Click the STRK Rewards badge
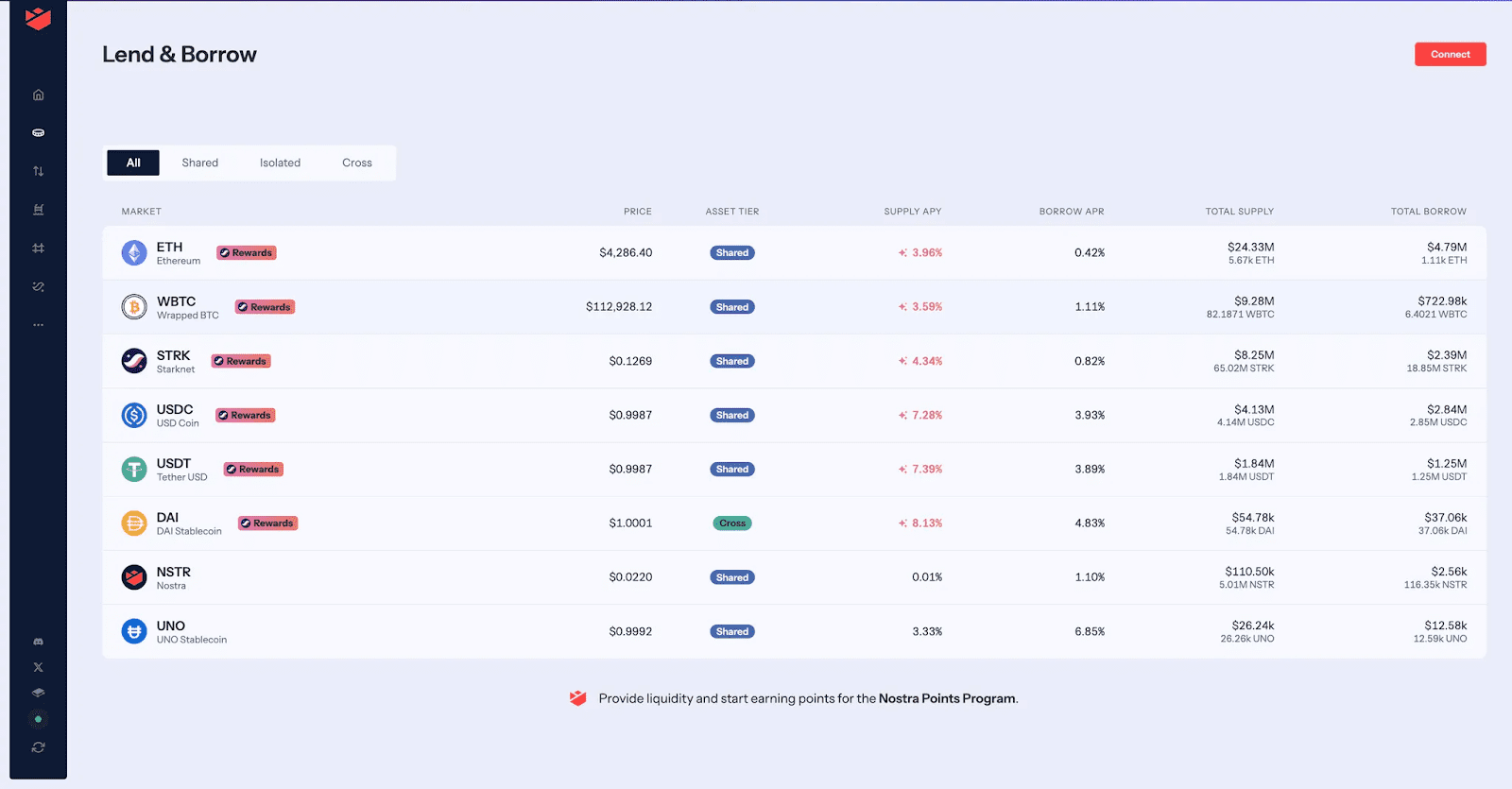This screenshot has width=1512, height=789. click(x=241, y=361)
